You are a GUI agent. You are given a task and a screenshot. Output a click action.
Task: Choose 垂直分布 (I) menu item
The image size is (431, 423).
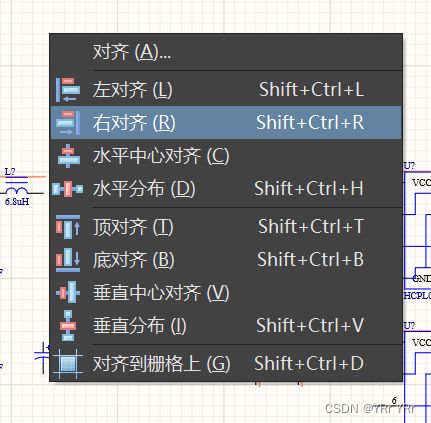pyautogui.click(x=226, y=325)
